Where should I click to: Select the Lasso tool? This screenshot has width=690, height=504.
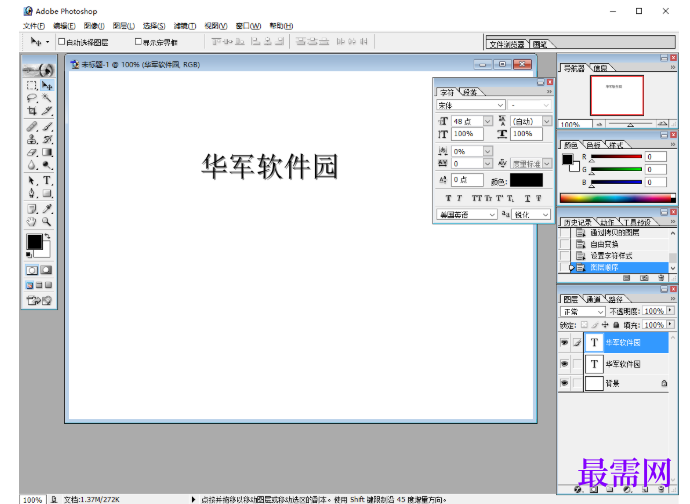coord(32,98)
